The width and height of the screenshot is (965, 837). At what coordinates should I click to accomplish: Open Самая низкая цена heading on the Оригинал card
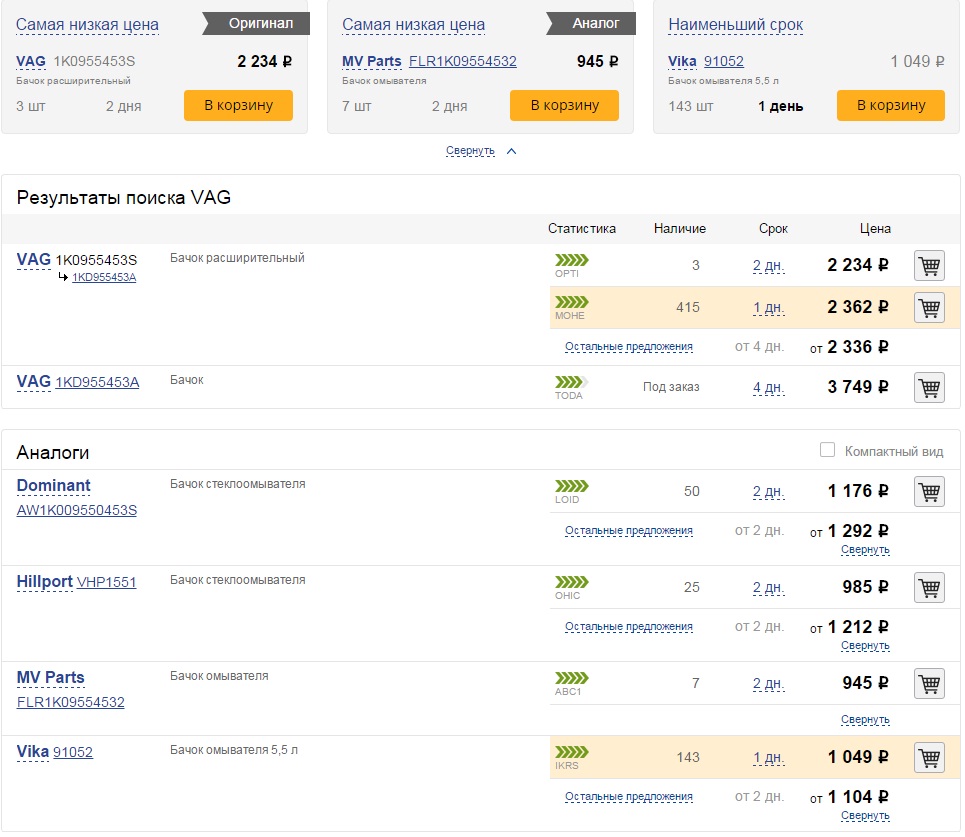[87, 25]
